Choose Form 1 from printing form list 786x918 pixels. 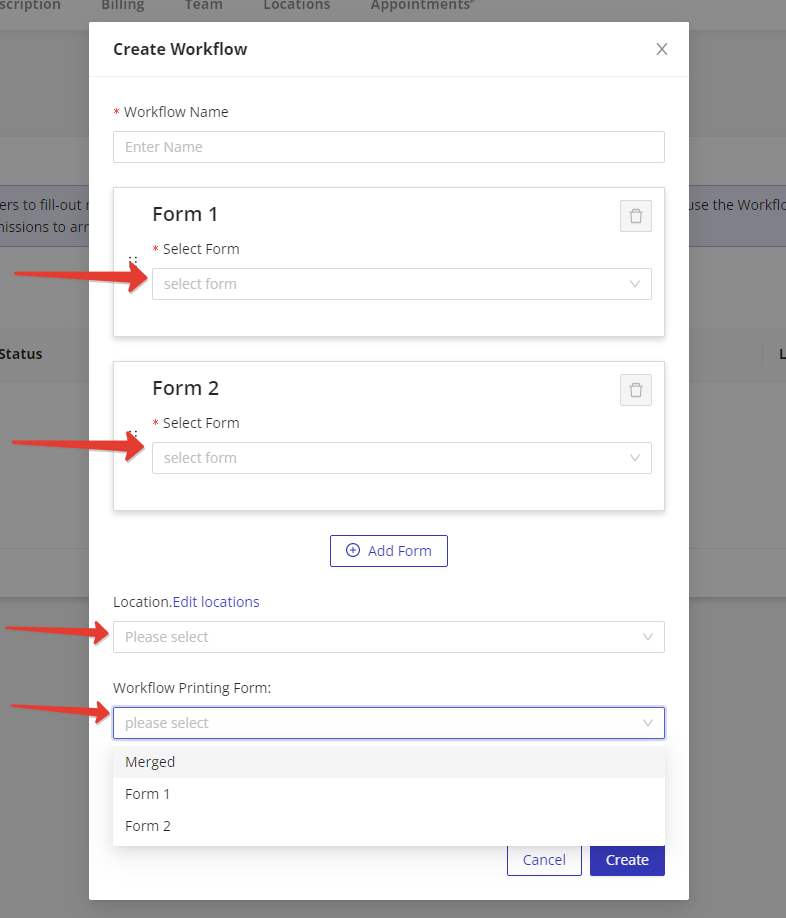[x=389, y=794]
